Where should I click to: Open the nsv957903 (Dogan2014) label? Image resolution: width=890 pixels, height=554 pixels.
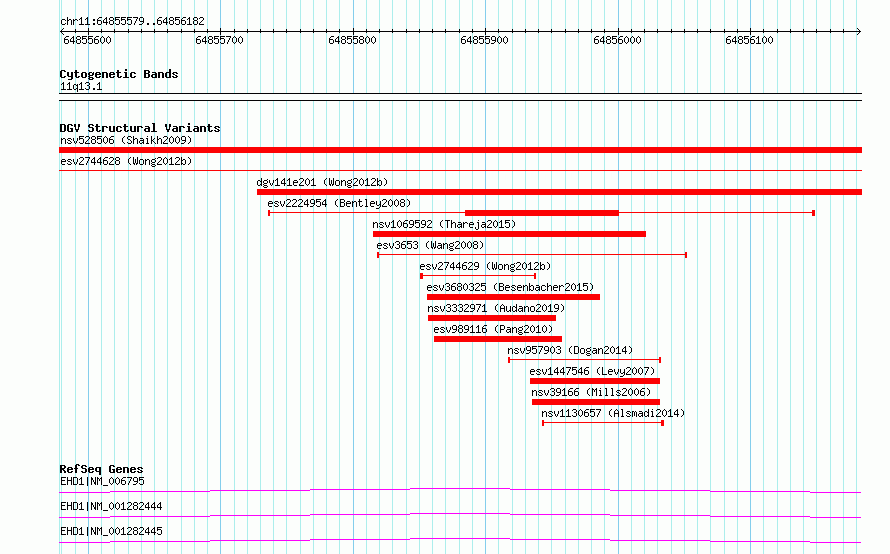570,350
